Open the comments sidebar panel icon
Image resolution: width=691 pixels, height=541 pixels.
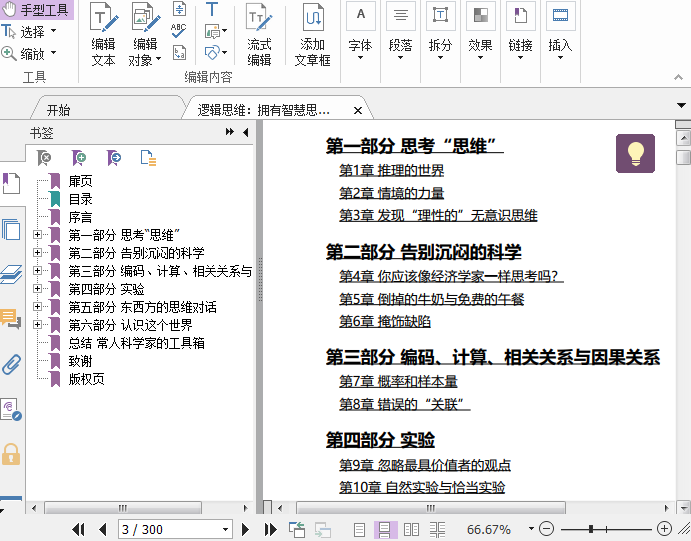click(x=11, y=319)
